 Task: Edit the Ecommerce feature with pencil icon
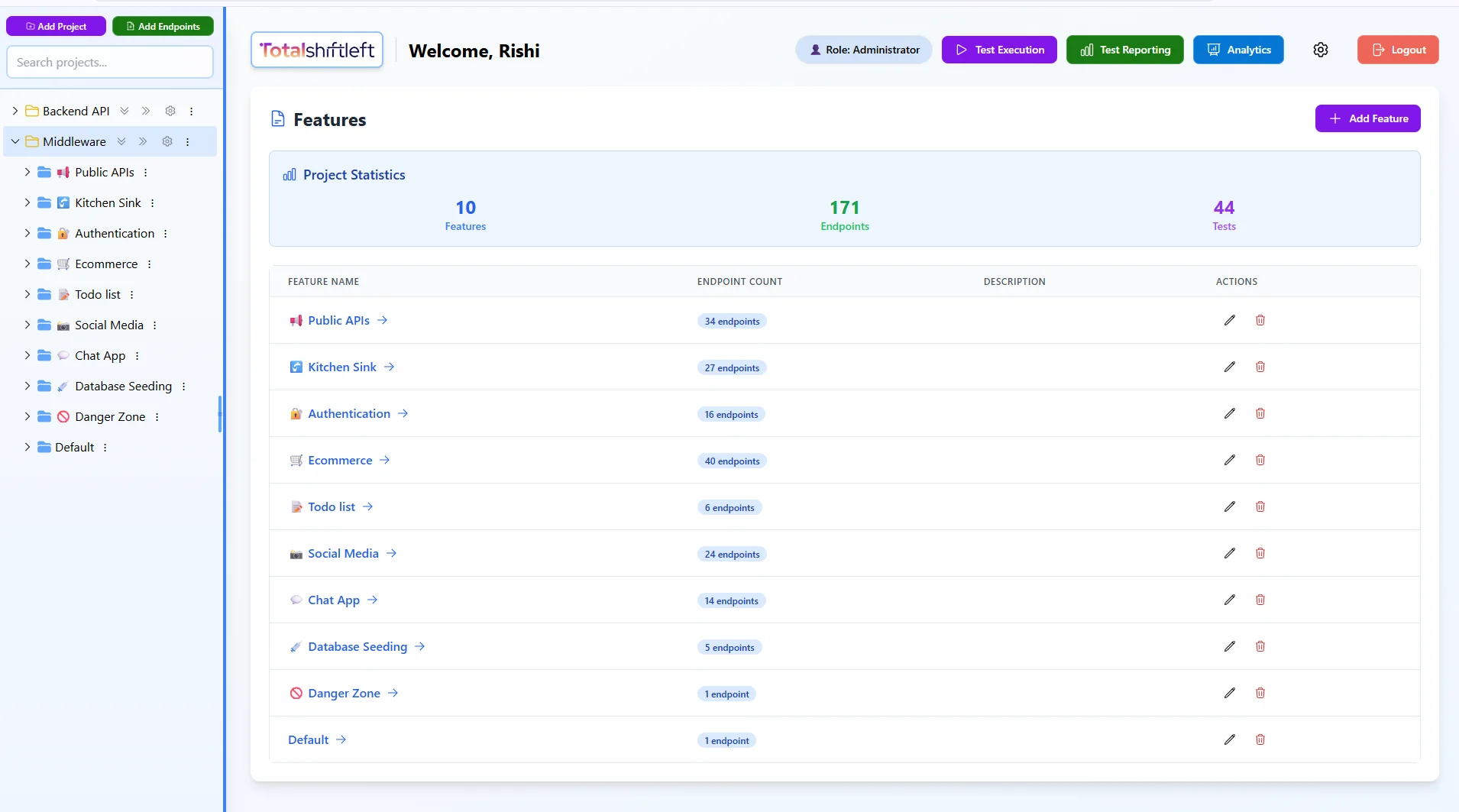(1229, 460)
